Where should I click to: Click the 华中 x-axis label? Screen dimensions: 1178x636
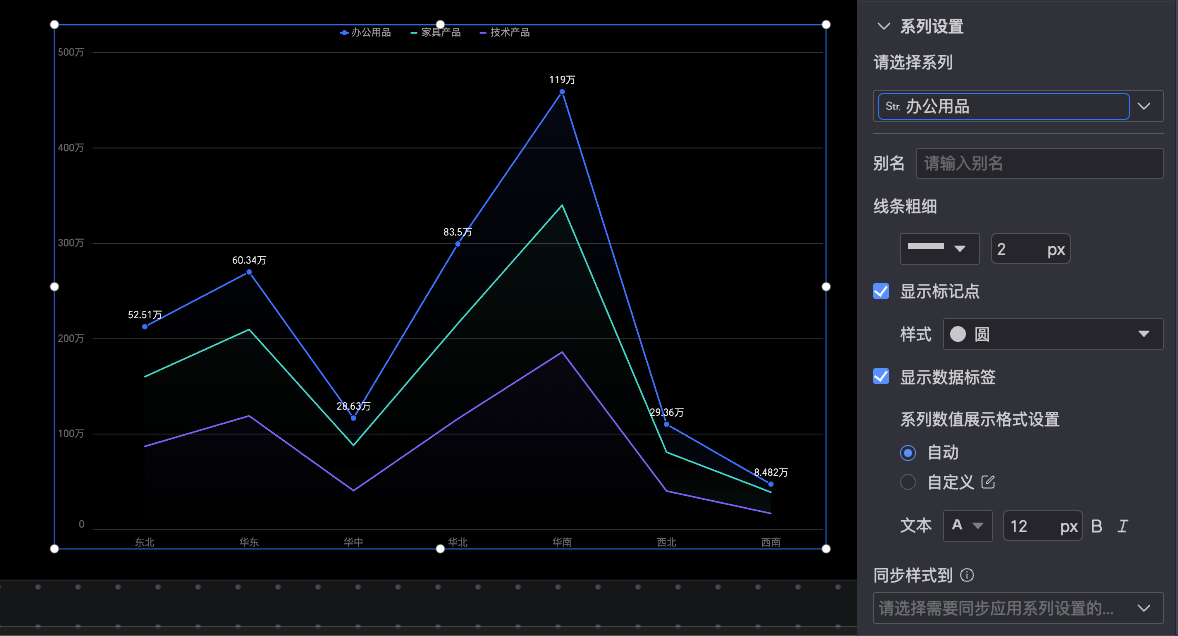[x=353, y=542]
